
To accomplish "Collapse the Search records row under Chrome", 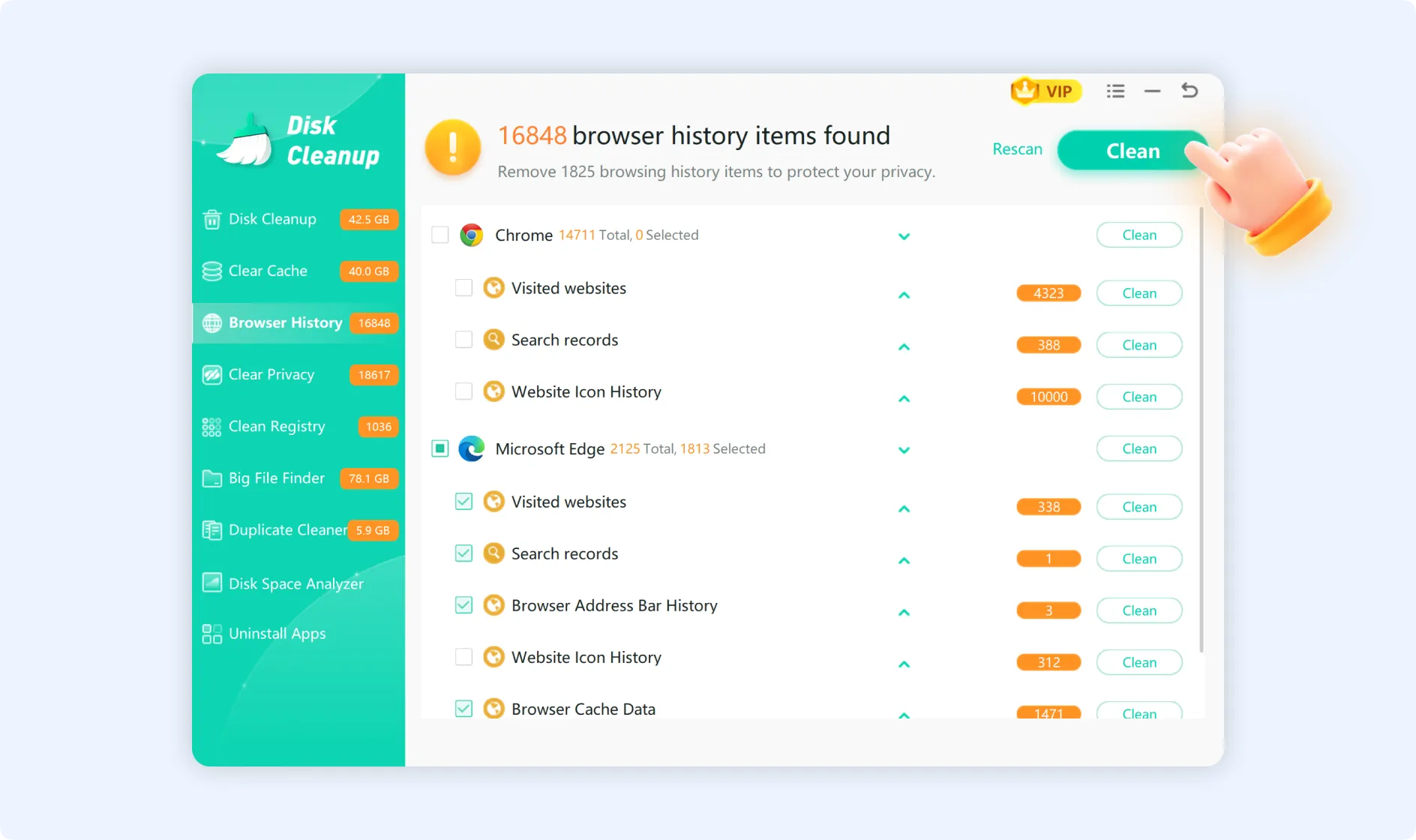I will [904, 346].
